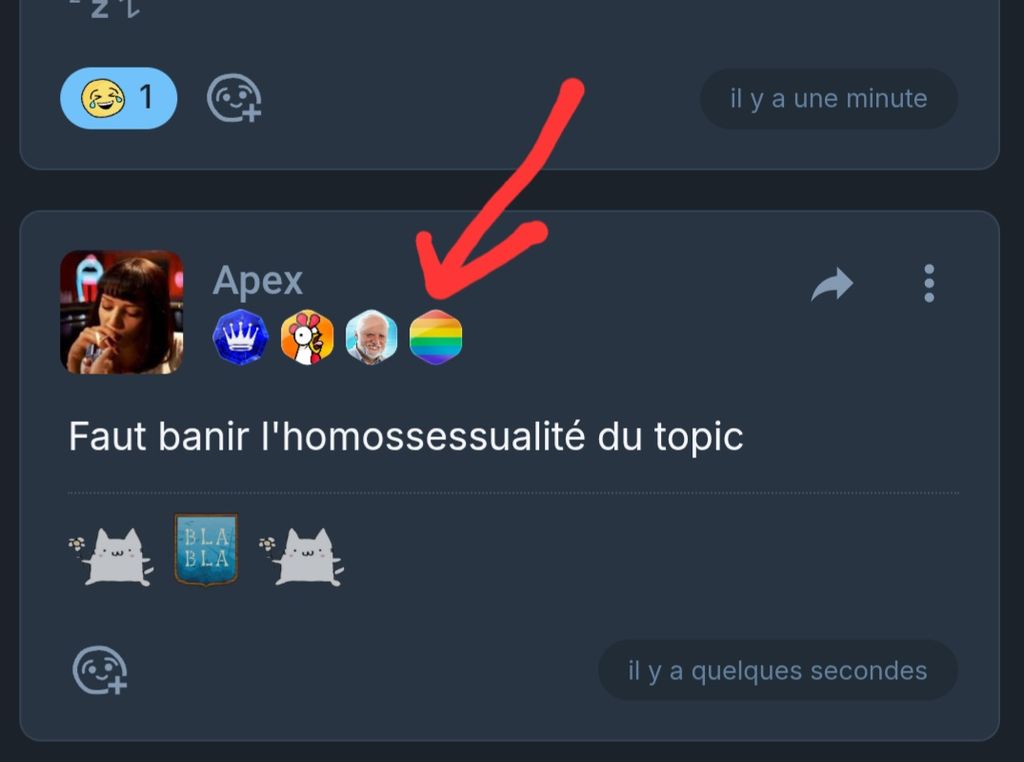The height and width of the screenshot is (762, 1024).
Task: Click the "il y a quelques secondes" timestamp
Action: [778, 671]
